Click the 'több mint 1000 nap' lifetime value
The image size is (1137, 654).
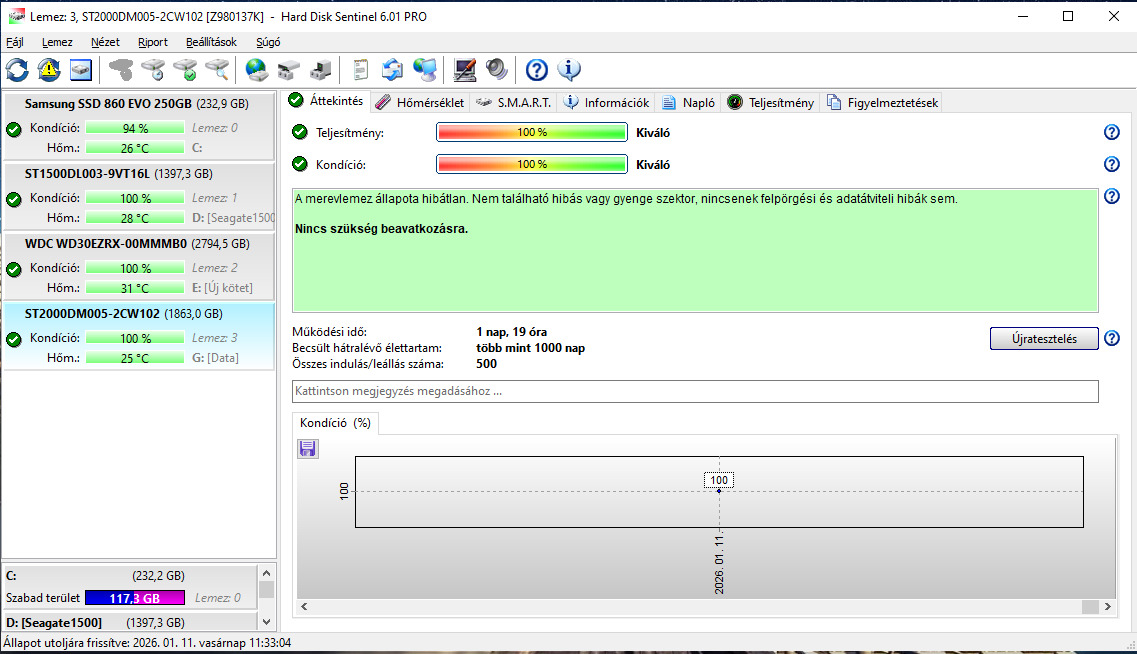click(x=530, y=348)
